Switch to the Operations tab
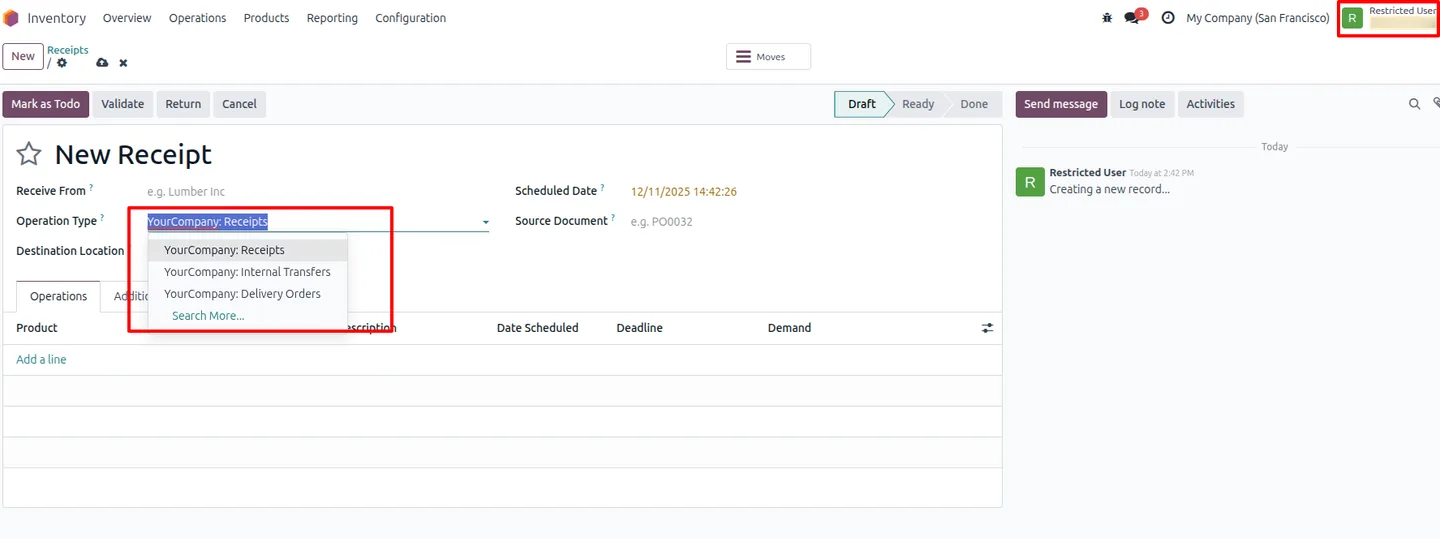This screenshot has height=539, width=1440. [59, 296]
